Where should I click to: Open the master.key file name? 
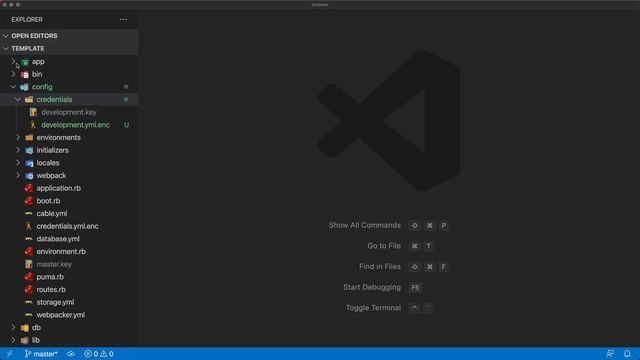(x=54, y=264)
